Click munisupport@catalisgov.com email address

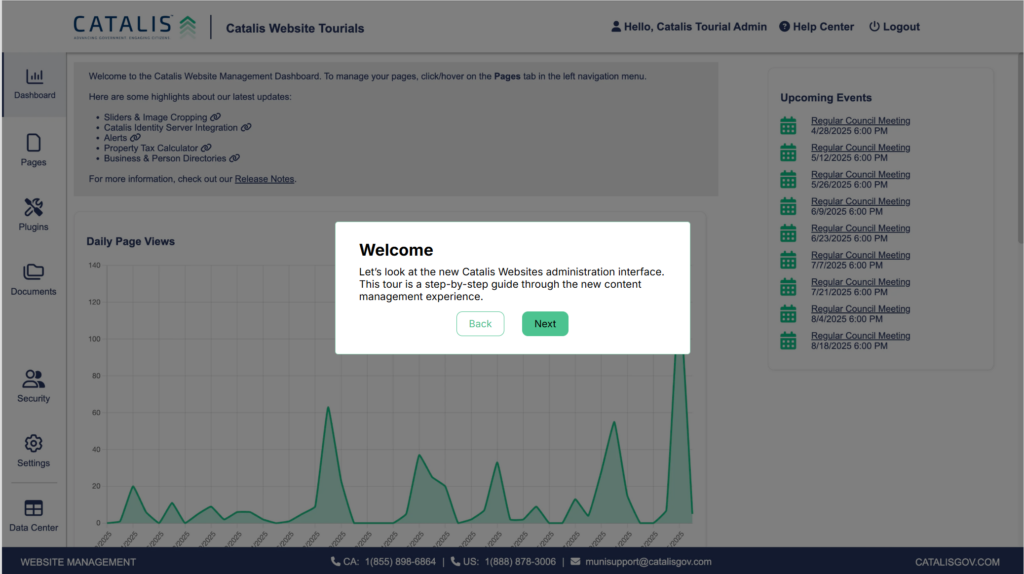point(648,562)
